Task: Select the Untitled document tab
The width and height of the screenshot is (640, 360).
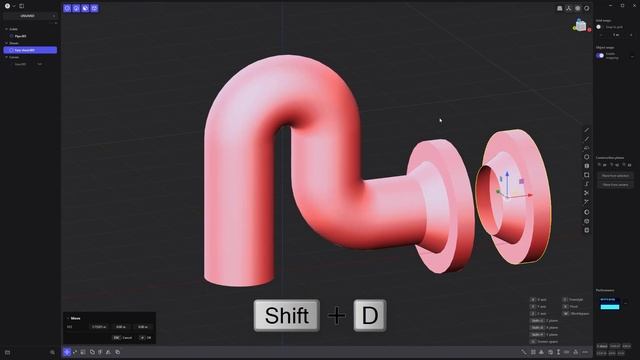Action: click(x=27, y=16)
